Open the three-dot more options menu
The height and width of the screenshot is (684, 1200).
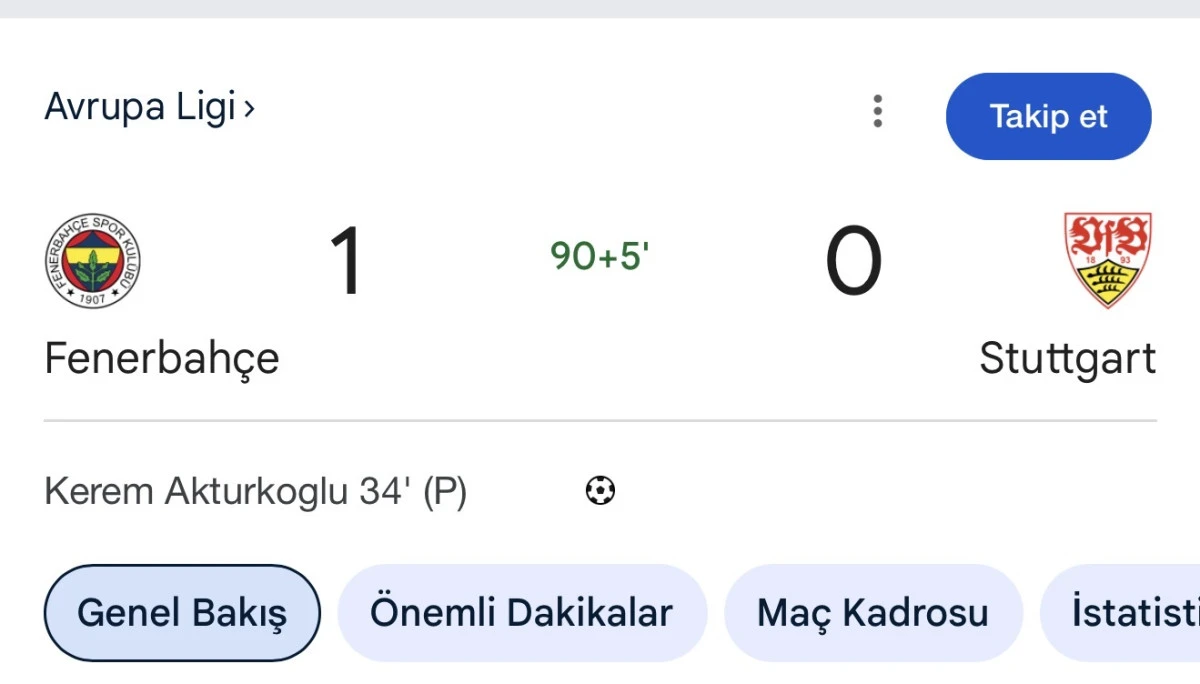coord(877,111)
